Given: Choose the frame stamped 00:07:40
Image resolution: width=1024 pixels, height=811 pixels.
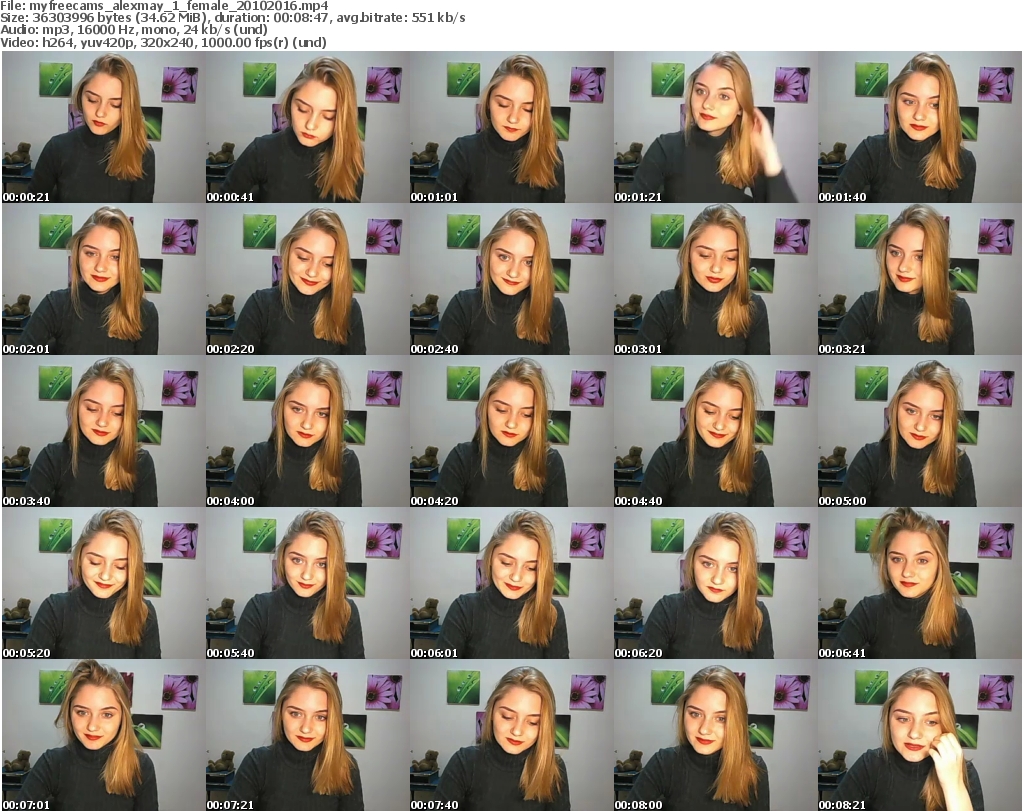Looking at the screenshot, I should click(x=511, y=735).
